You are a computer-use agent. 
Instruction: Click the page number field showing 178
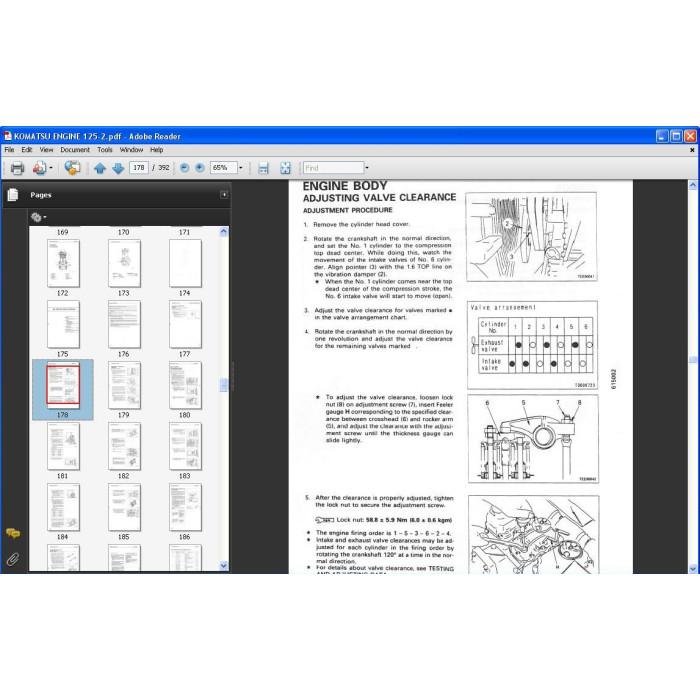pyautogui.click(x=139, y=168)
